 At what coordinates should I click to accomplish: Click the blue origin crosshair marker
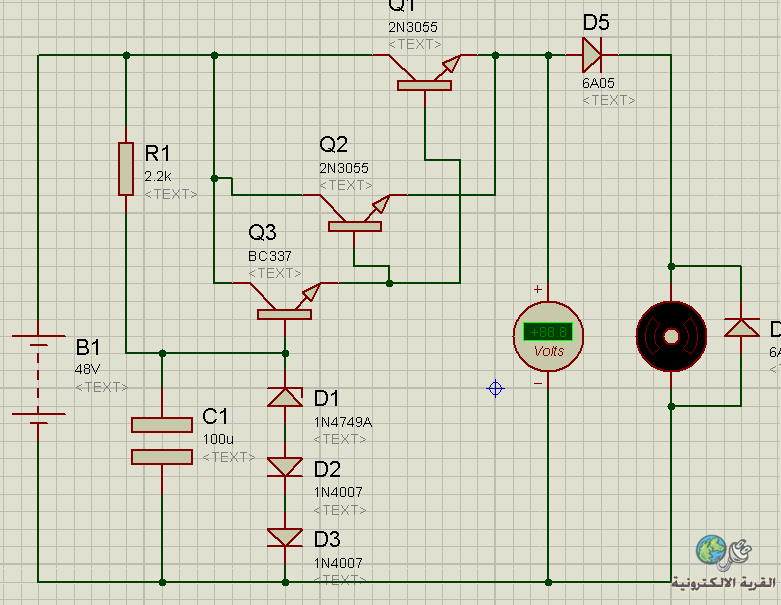(x=495, y=388)
